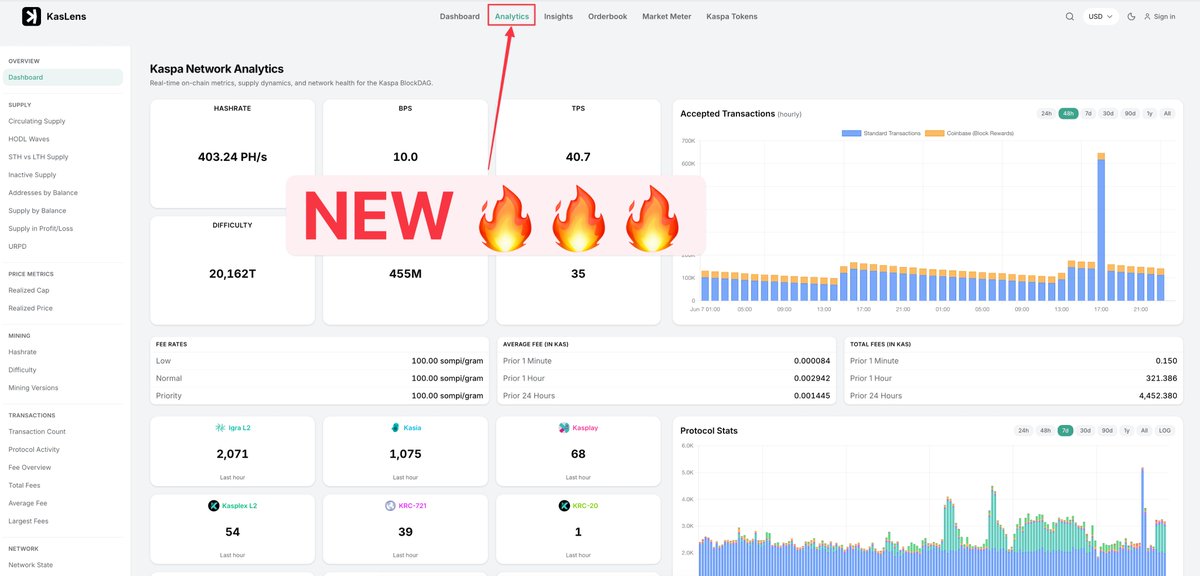Image resolution: width=1200 pixels, height=576 pixels.
Task: Open Largest Fees in sidebar
Action: pos(28,521)
